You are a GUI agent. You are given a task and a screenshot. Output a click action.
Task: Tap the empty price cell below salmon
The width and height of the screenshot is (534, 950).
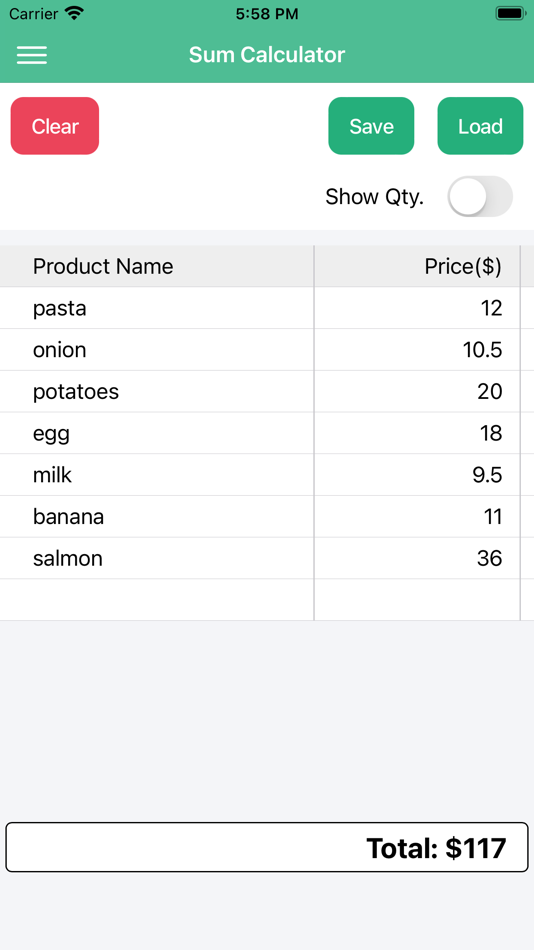tap(417, 600)
